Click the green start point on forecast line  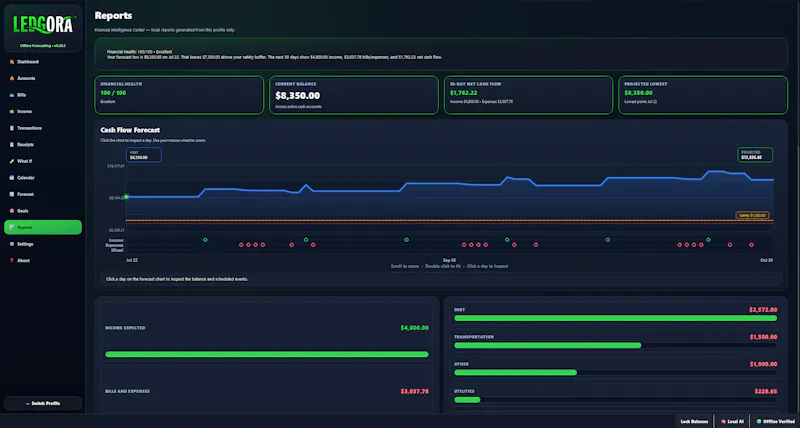[x=127, y=197]
